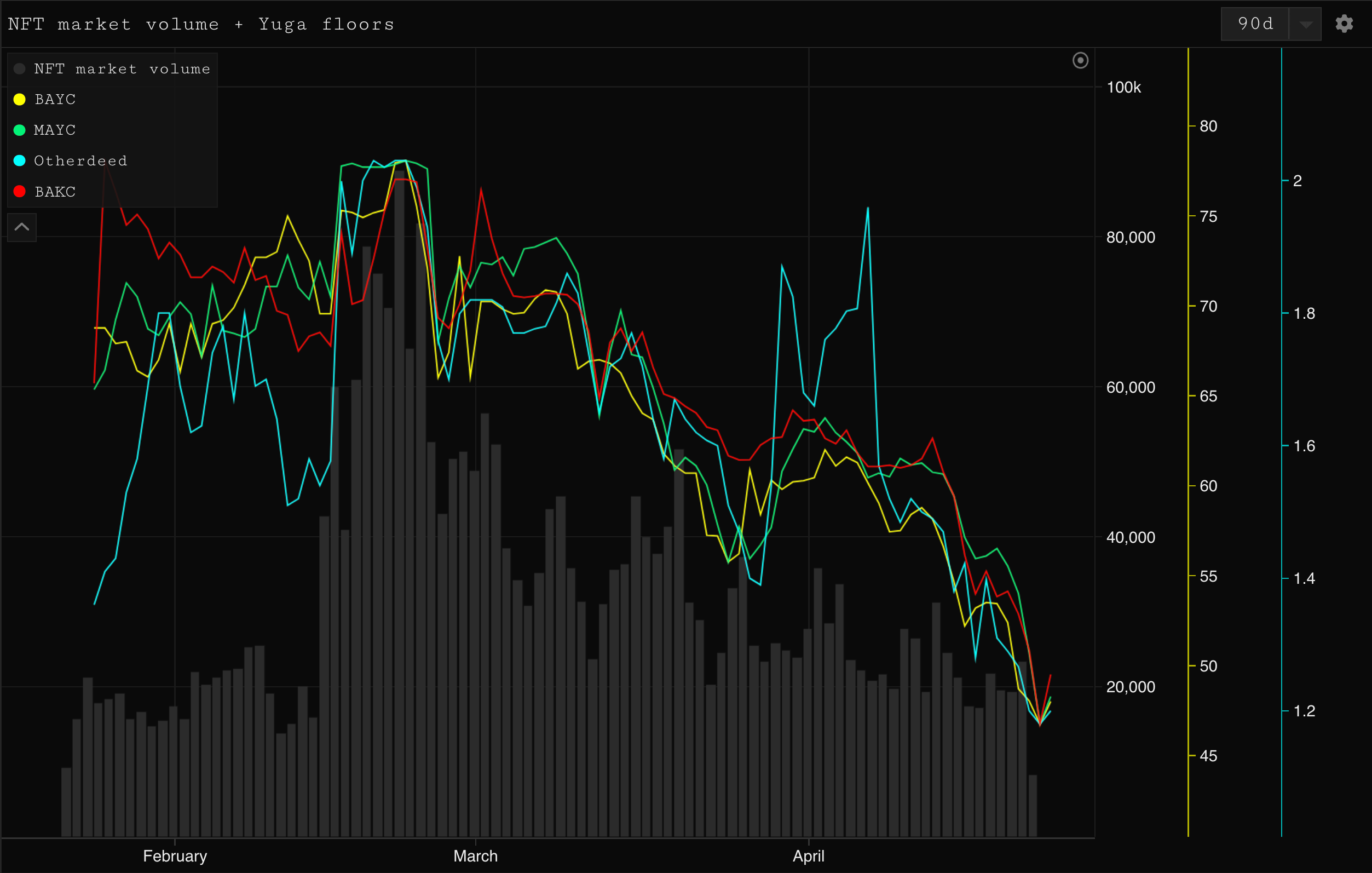The width and height of the screenshot is (1372, 873).
Task: Click the BAKC legend label
Action: pos(55,192)
